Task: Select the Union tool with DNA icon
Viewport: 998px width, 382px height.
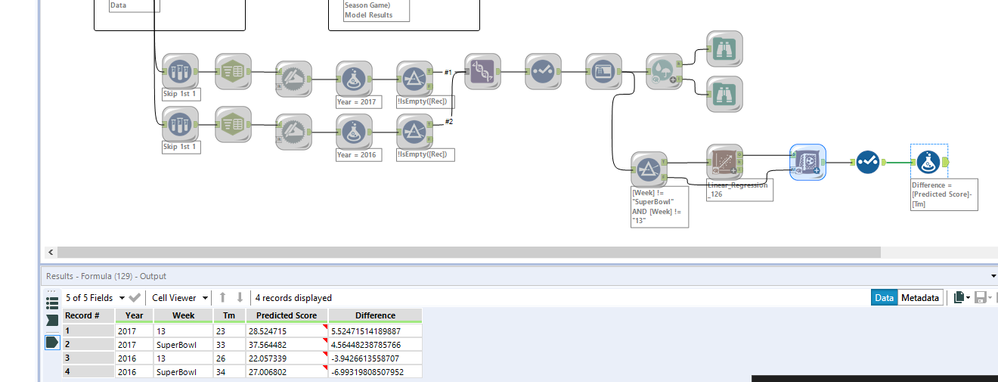Action: pyautogui.click(x=482, y=71)
